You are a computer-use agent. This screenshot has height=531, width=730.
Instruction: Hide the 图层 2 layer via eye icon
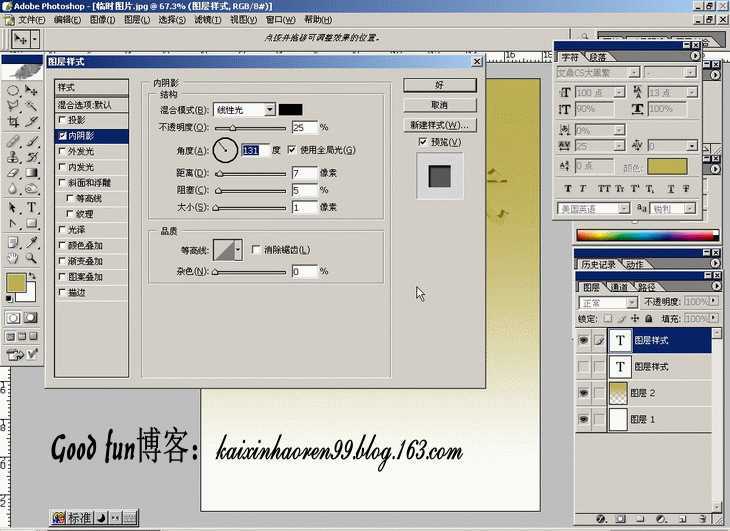click(x=583, y=393)
